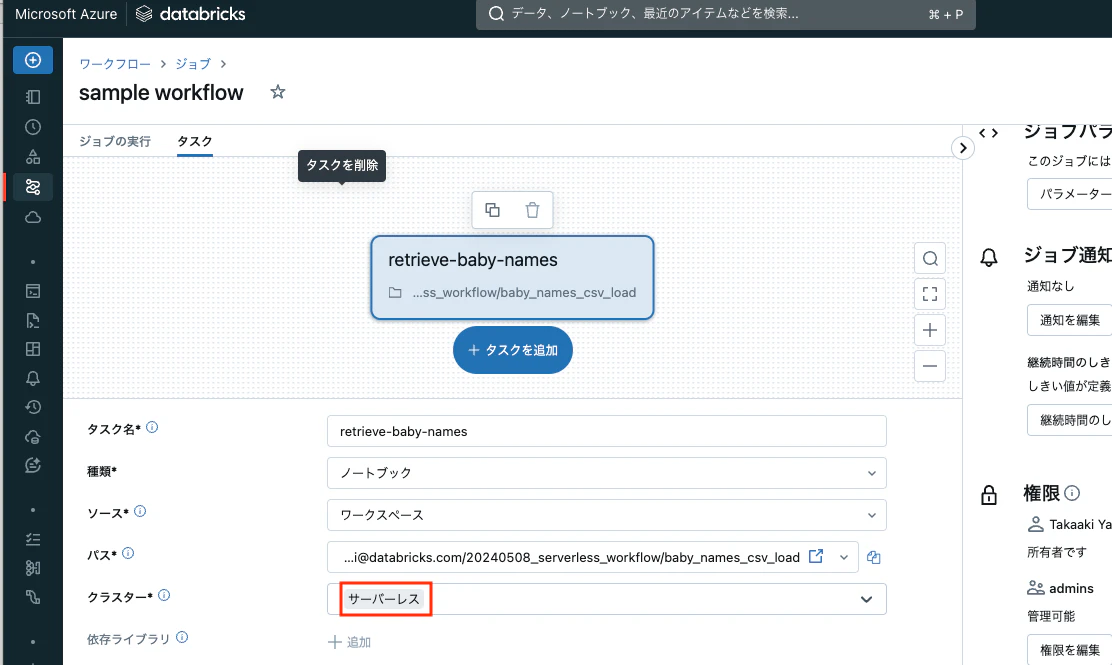Screen dimensions: 1112x665
Task: Open the ソース ワークスペース dropdown
Action: pyautogui.click(x=606, y=515)
